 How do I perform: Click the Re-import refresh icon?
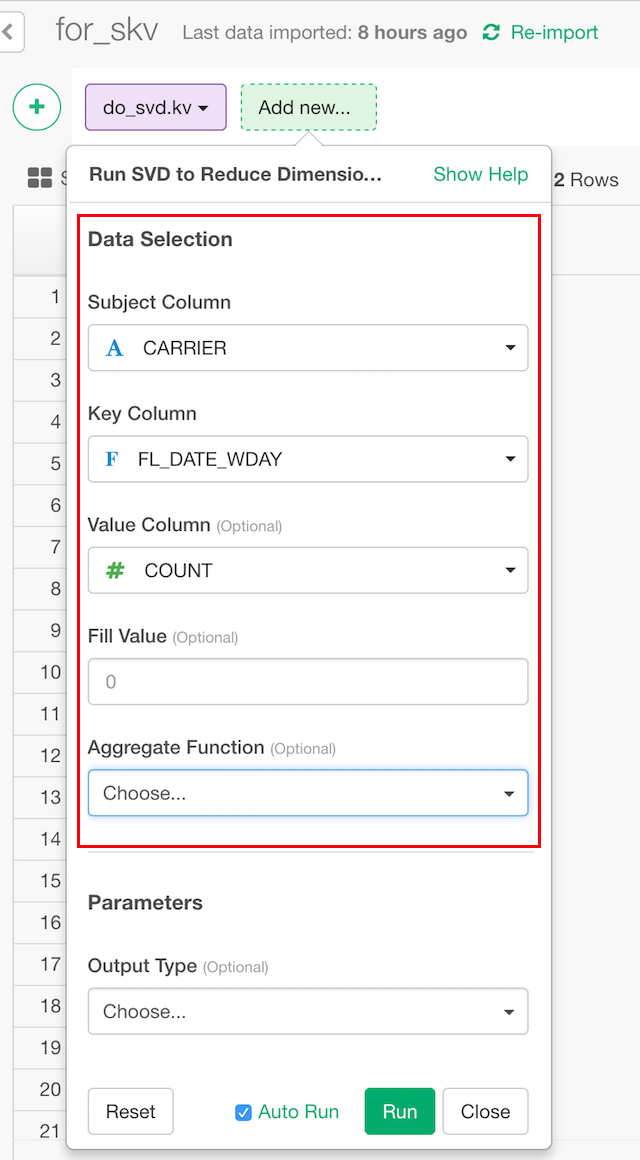[x=491, y=33]
